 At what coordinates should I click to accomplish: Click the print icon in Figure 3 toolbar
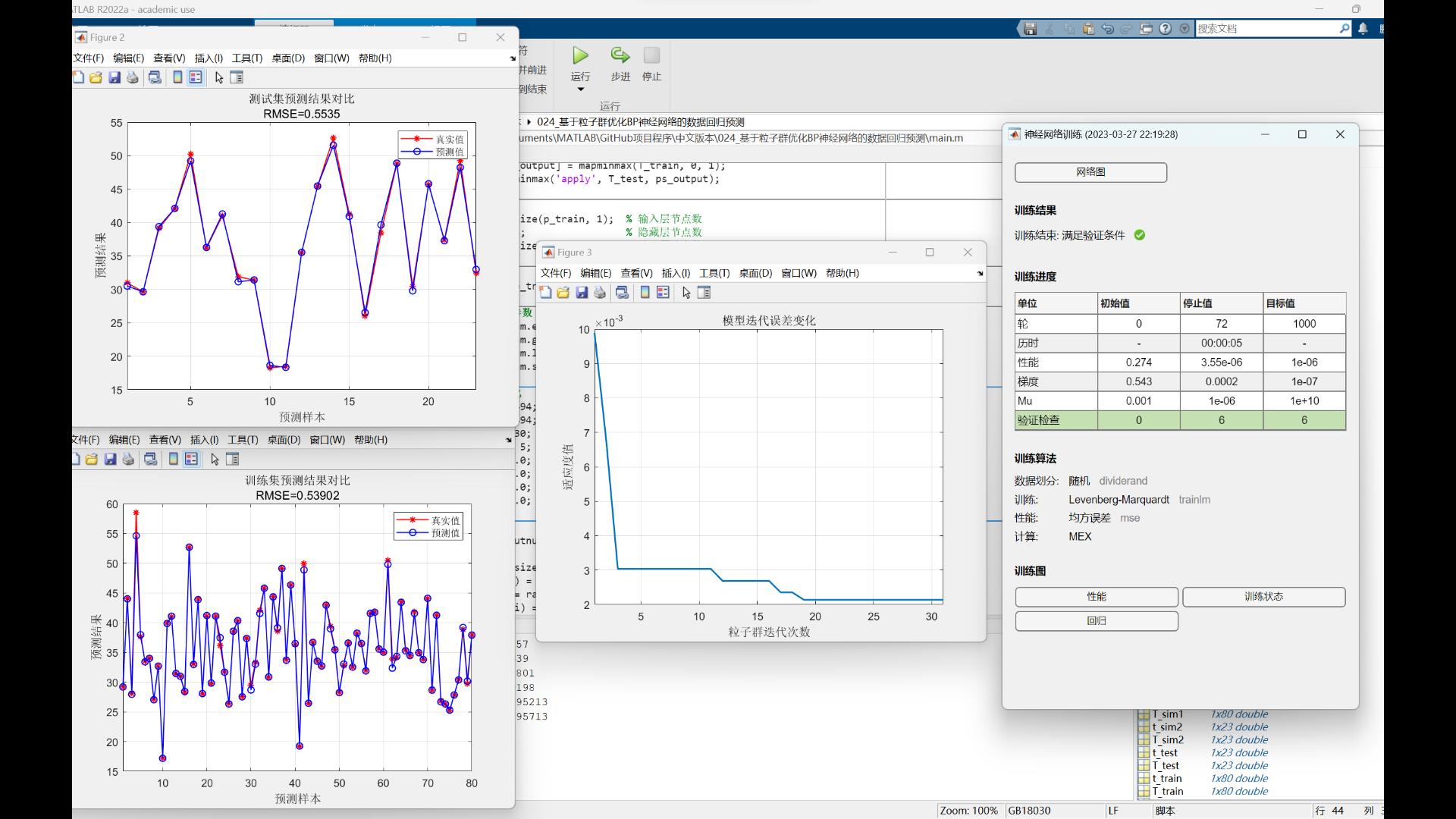point(600,293)
